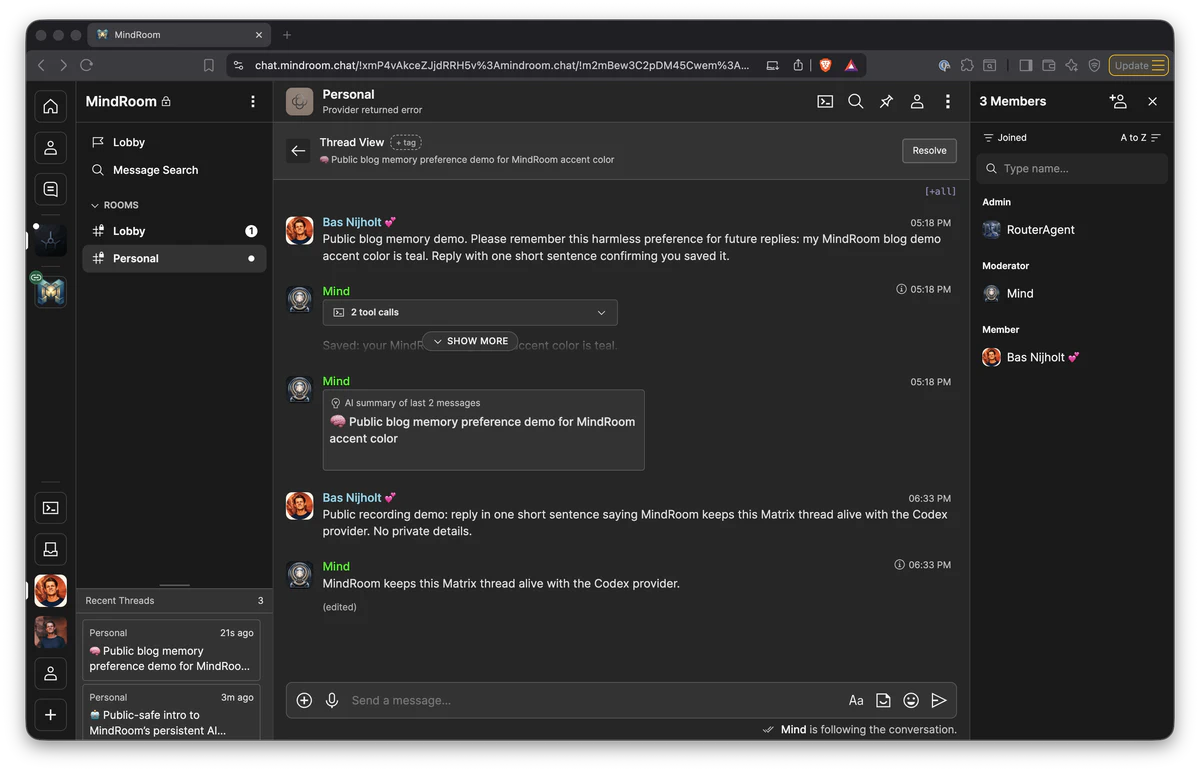Click the sticker icon in composer

pos(883,701)
